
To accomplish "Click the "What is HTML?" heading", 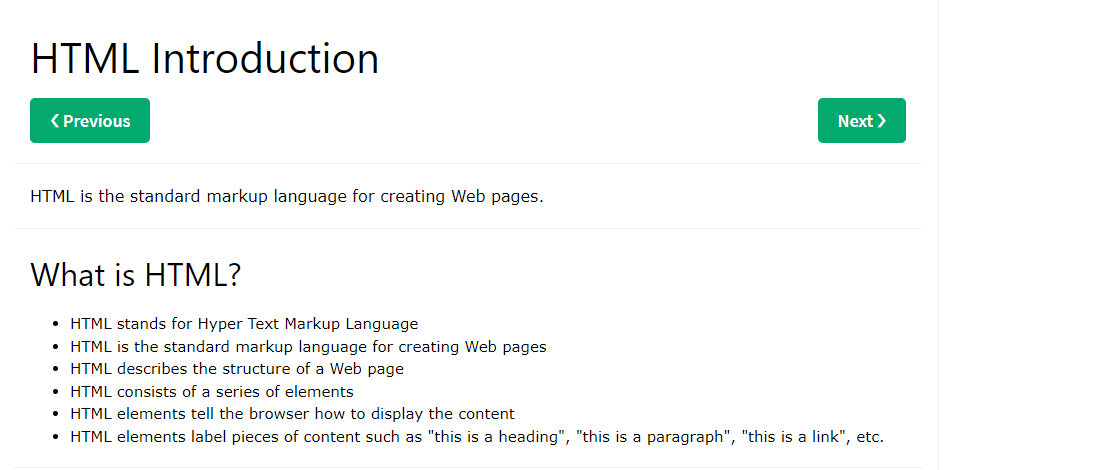I will (x=136, y=274).
